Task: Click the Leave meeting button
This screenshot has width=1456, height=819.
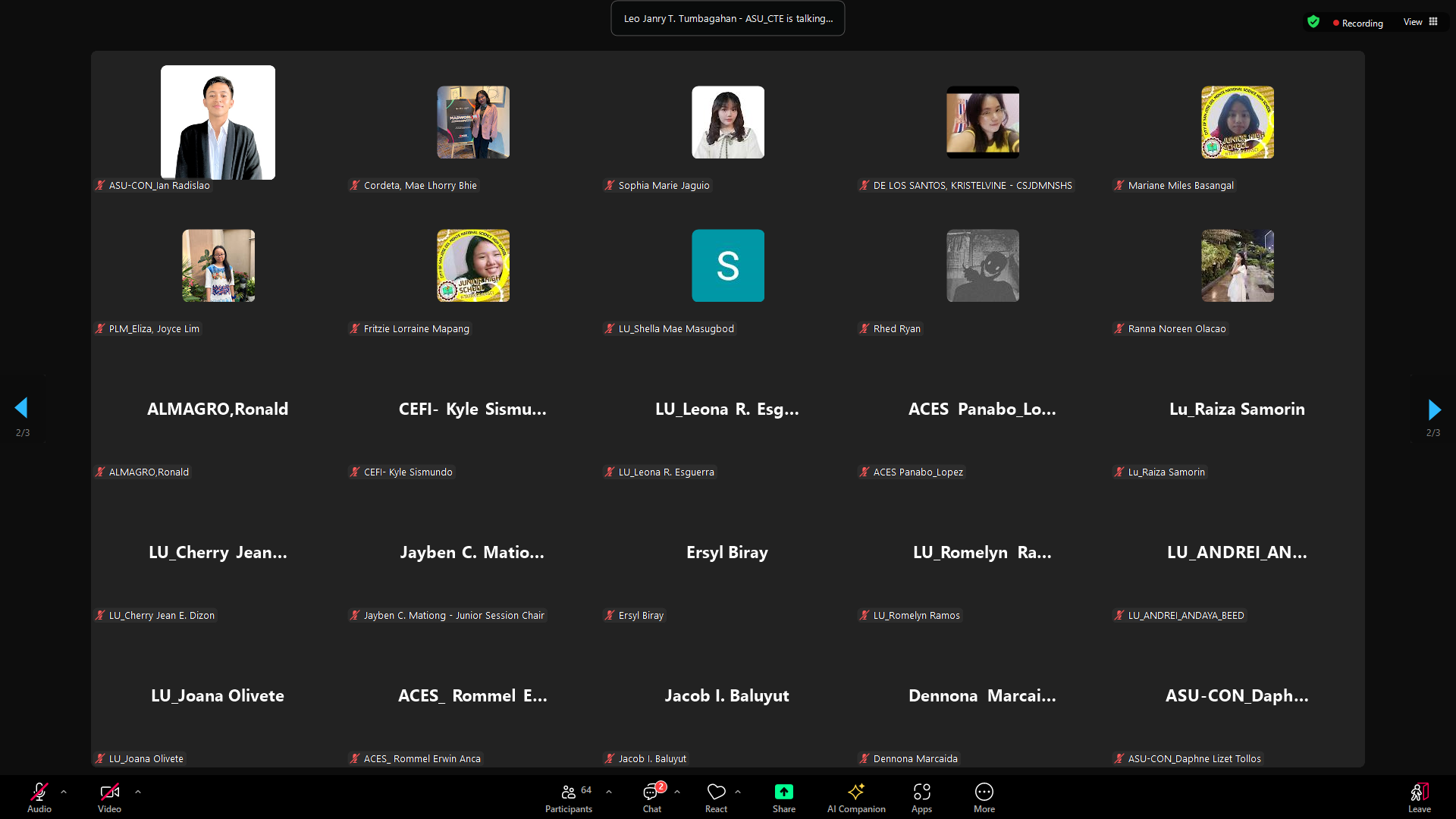Action: 1419,798
